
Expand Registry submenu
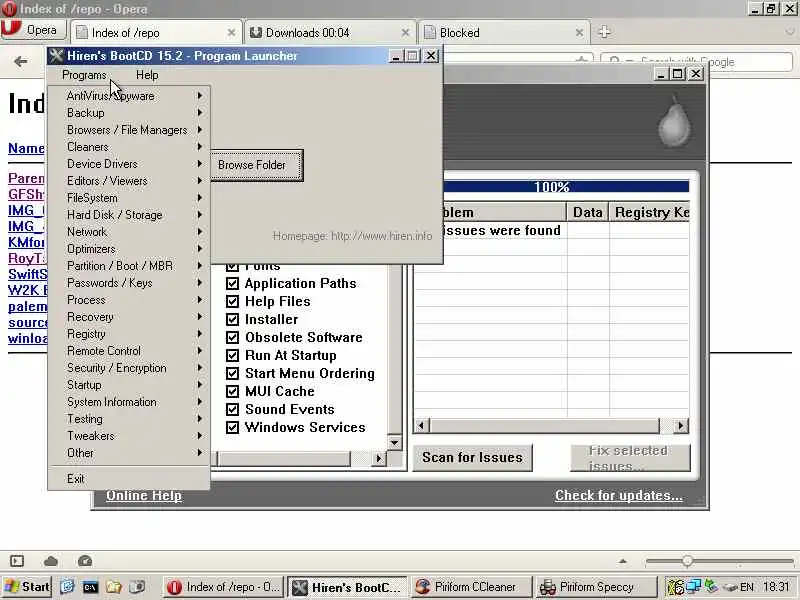[x=129, y=334]
